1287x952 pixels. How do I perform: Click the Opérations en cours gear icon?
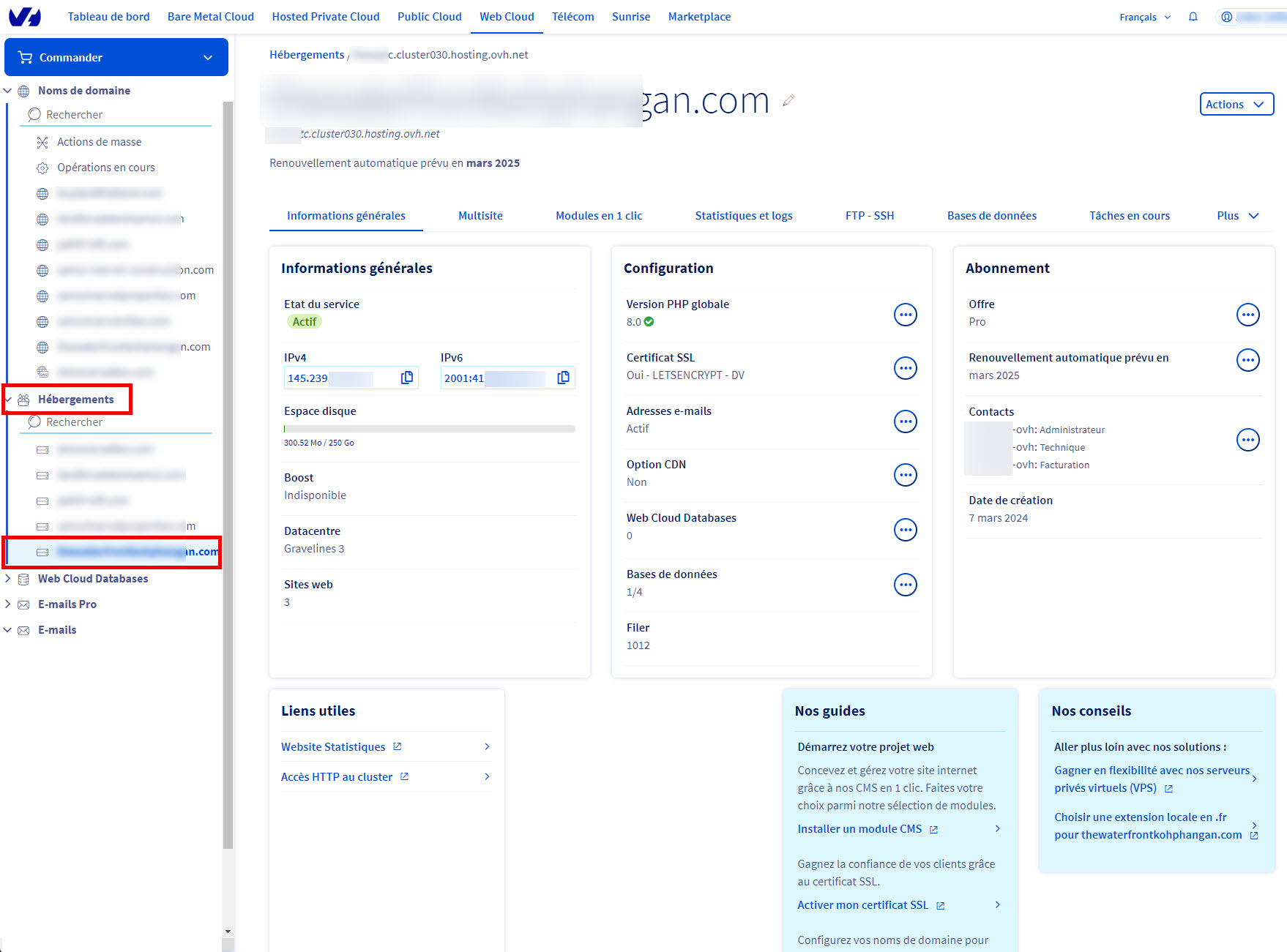click(x=42, y=168)
